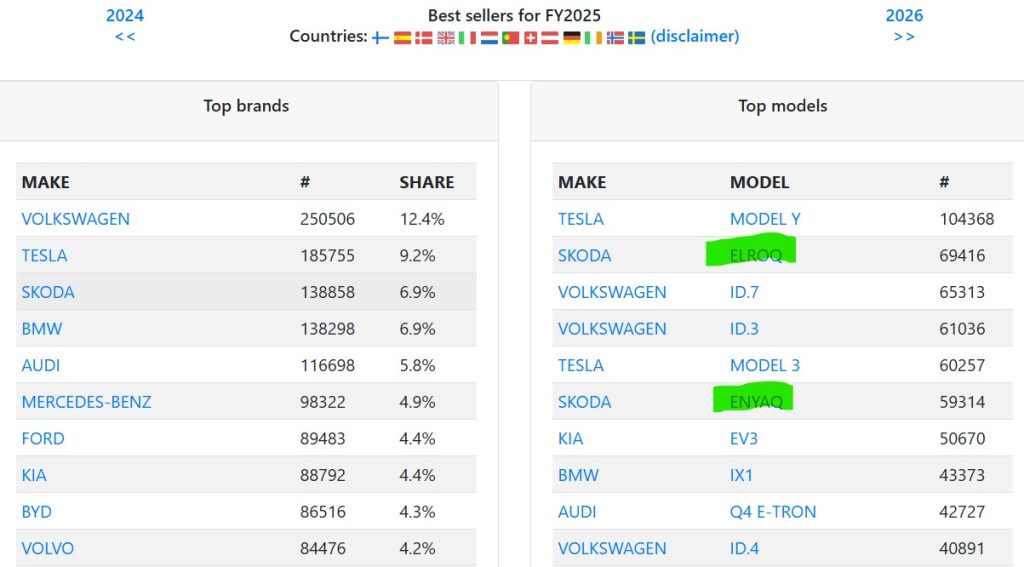Open the MODEL Y model link
The height and width of the screenshot is (567, 1024).
pyautogui.click(x=765, y=219)
